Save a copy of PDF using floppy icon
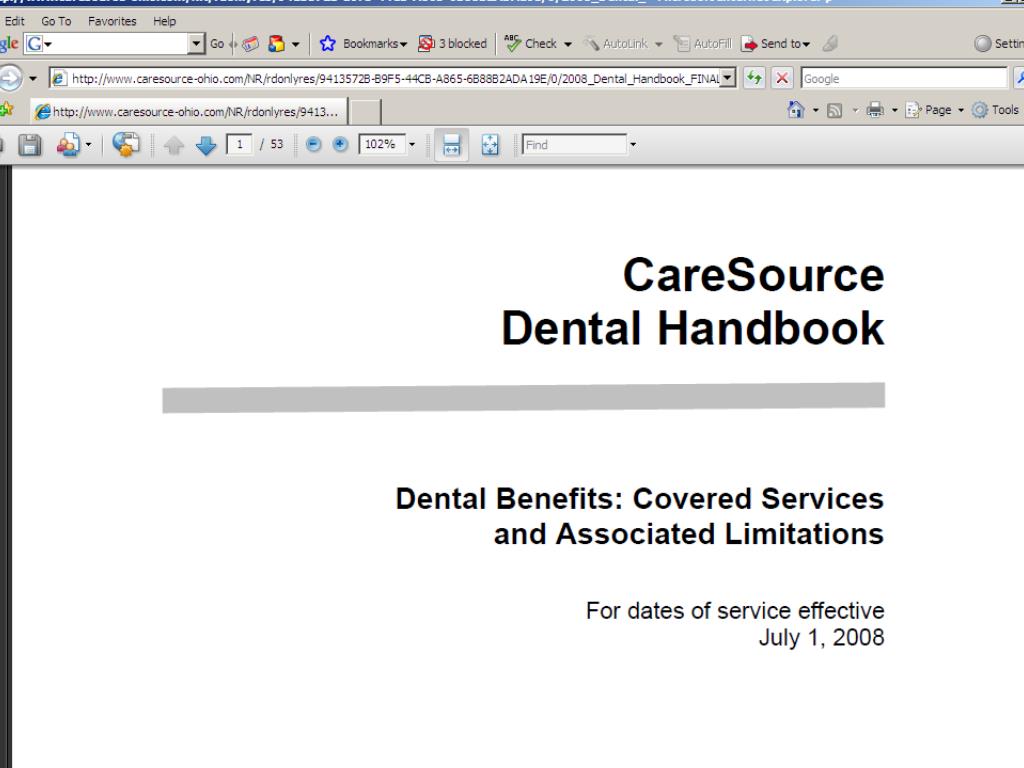The image size is (1024, 768). coord(29,144)
